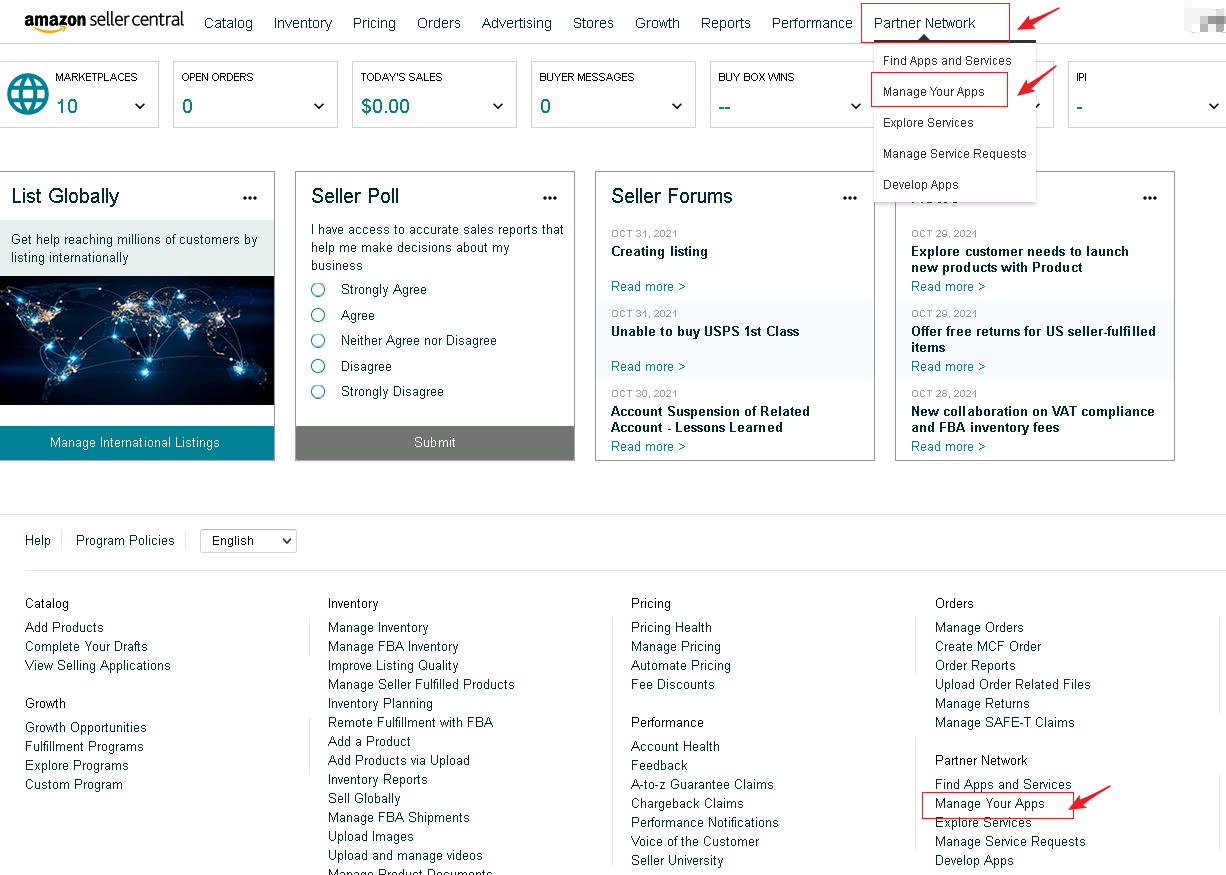1226x875 pixels.
Task: Open Manage FBA Inventory footer link
Action: tap(393, 646)
